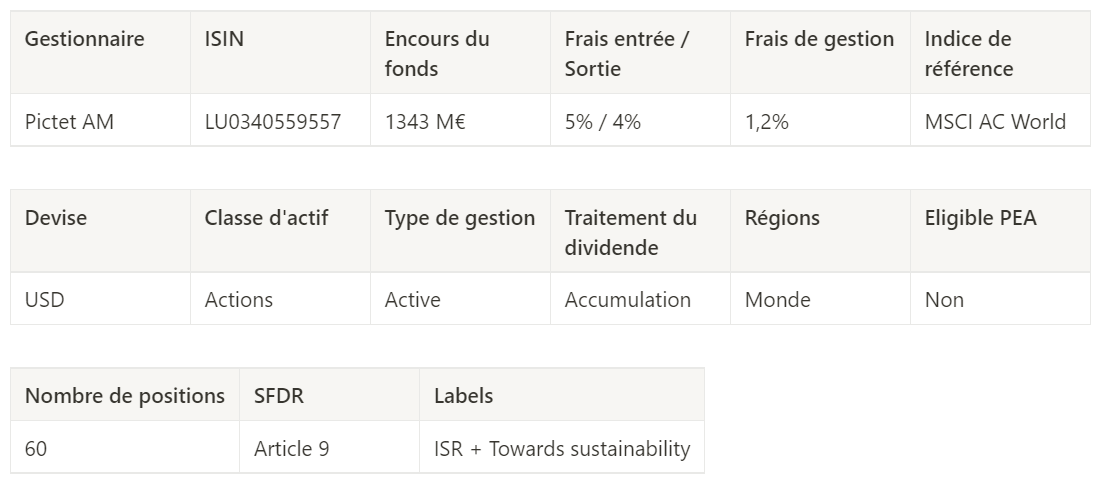
Task: Click the Accumulation dividend value
Action: pos(628,300)
